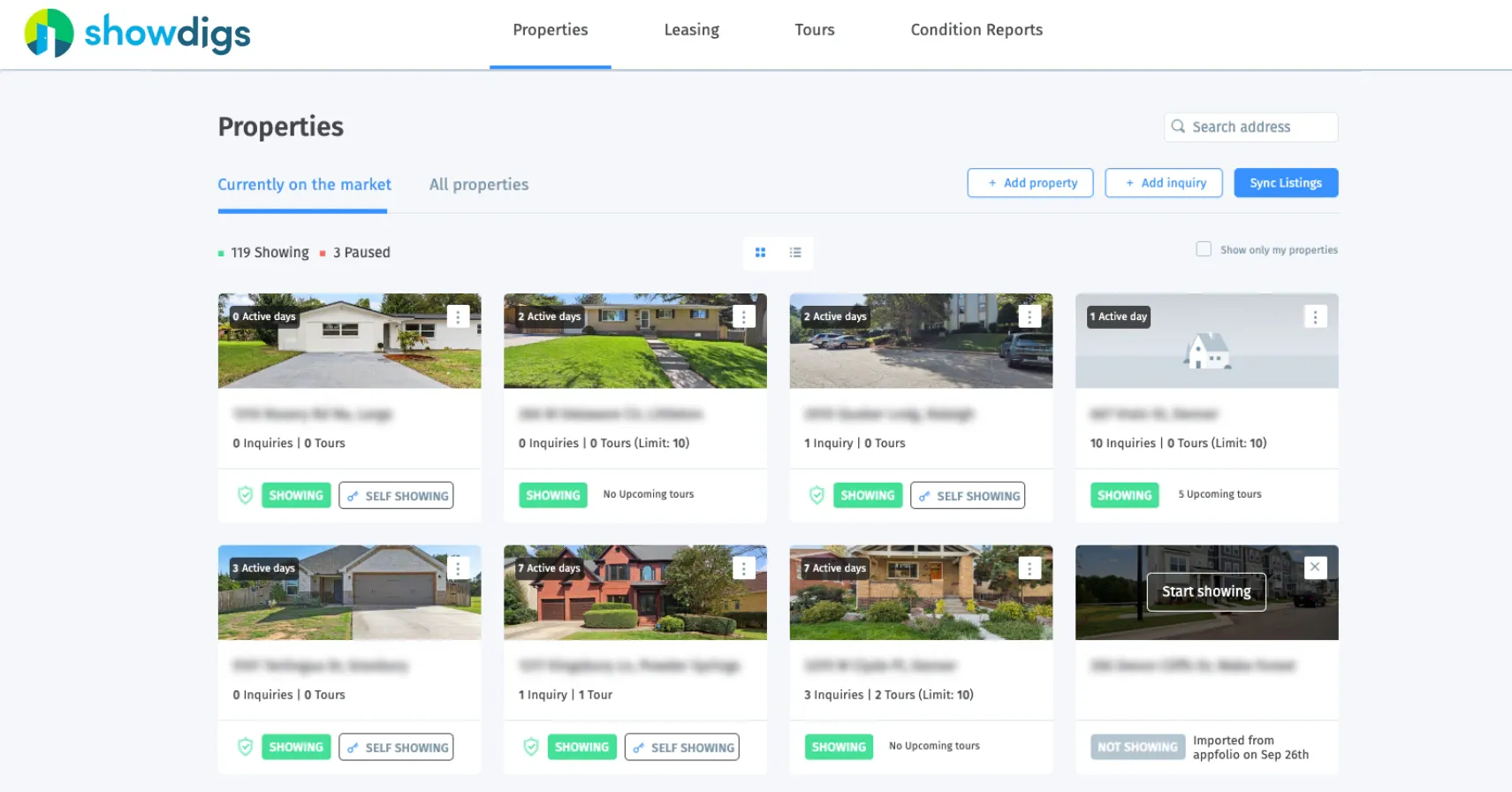Open three-dot menu on 1 Active day card
The height and width of the screenshot is (792, 1512).
click(1315, 316)
